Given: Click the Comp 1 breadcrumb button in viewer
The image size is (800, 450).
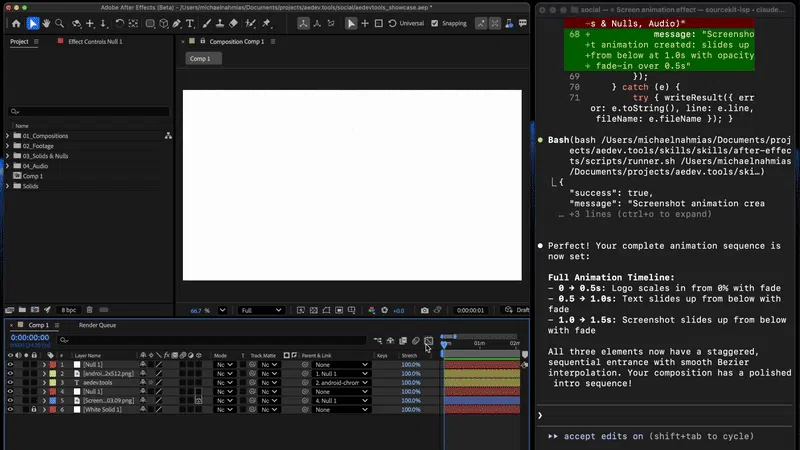Looking at the screenshot, I should tap(203, 59).
